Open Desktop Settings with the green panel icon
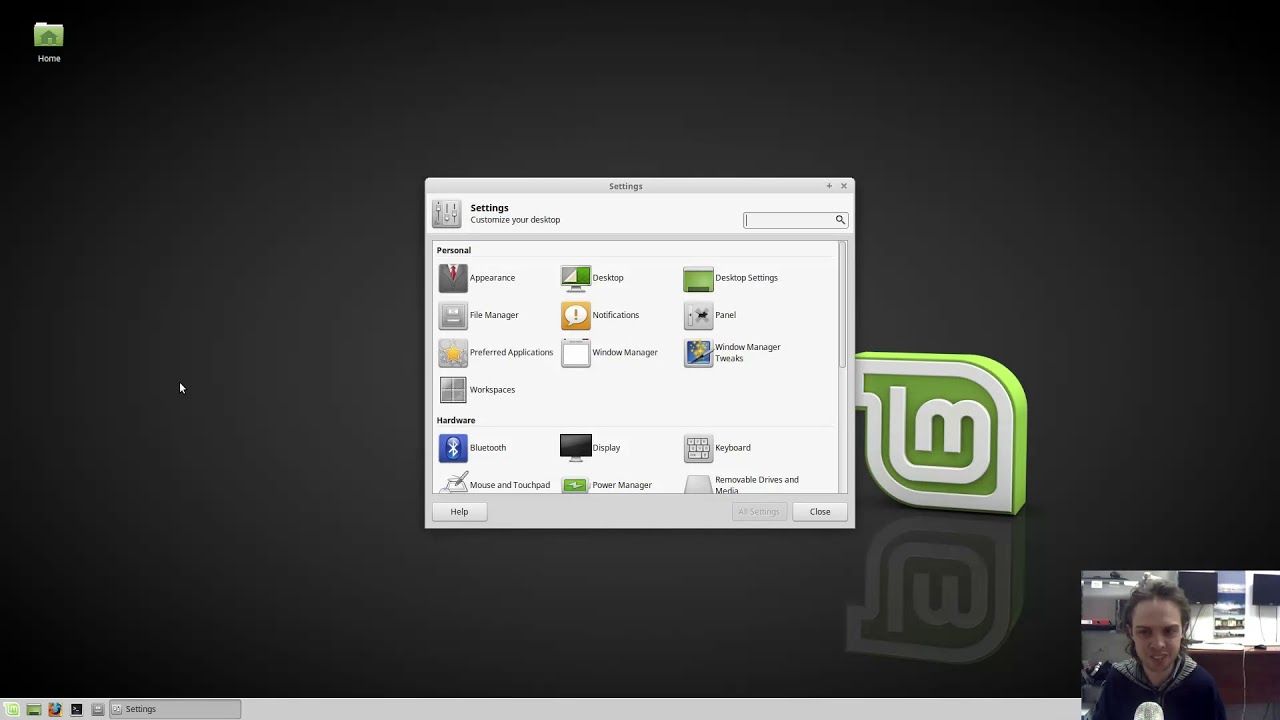Image resolution: width=1280 pixels, height=720 pixels. [x=731, y=278]
